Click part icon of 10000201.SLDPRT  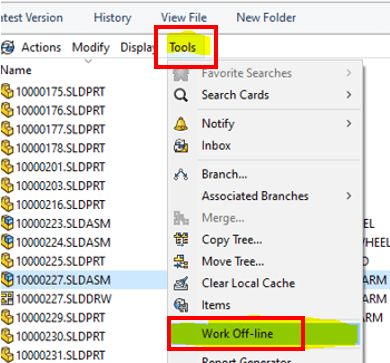[x=7, y=167]
